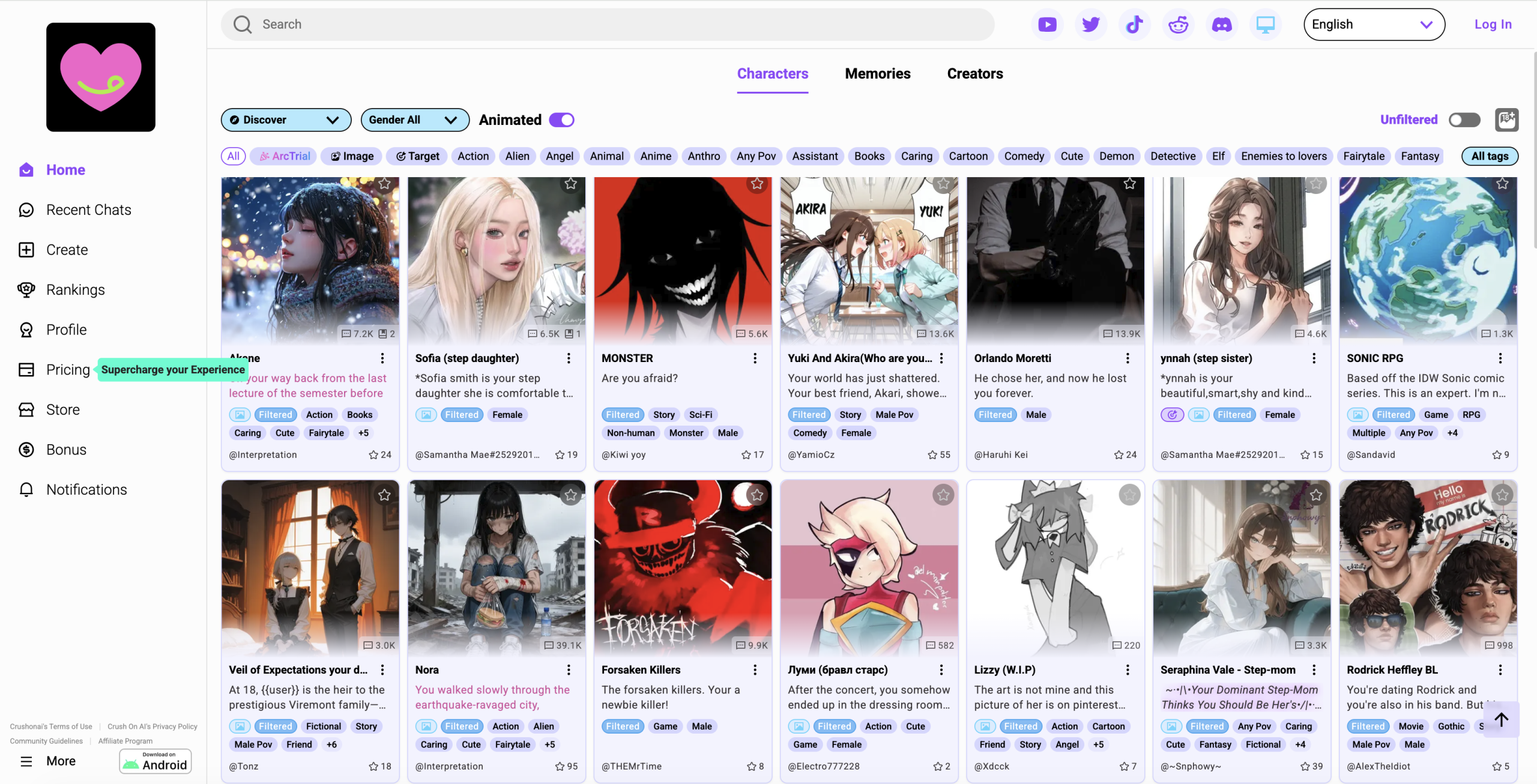1537x784 pixels.
Task: Switch to the Memories tab
Action: coord(878,74)
